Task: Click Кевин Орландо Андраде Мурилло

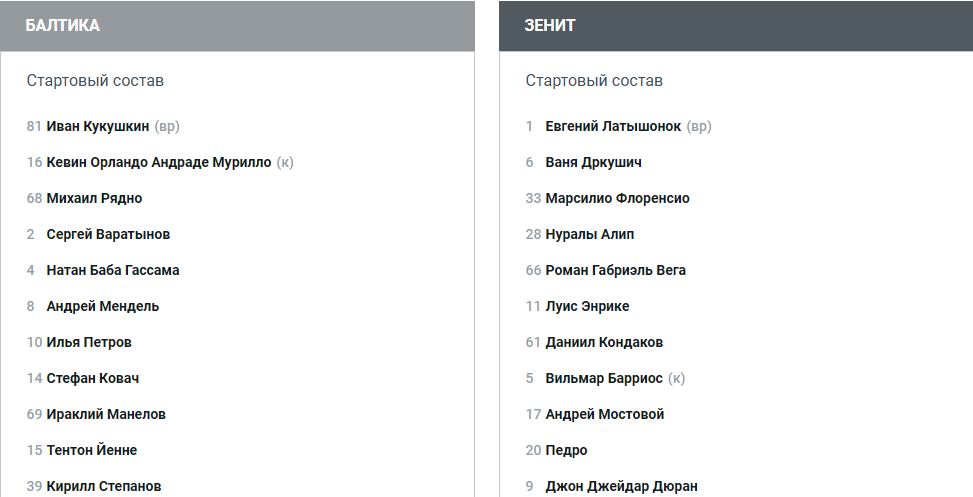Action: [159, 162]
